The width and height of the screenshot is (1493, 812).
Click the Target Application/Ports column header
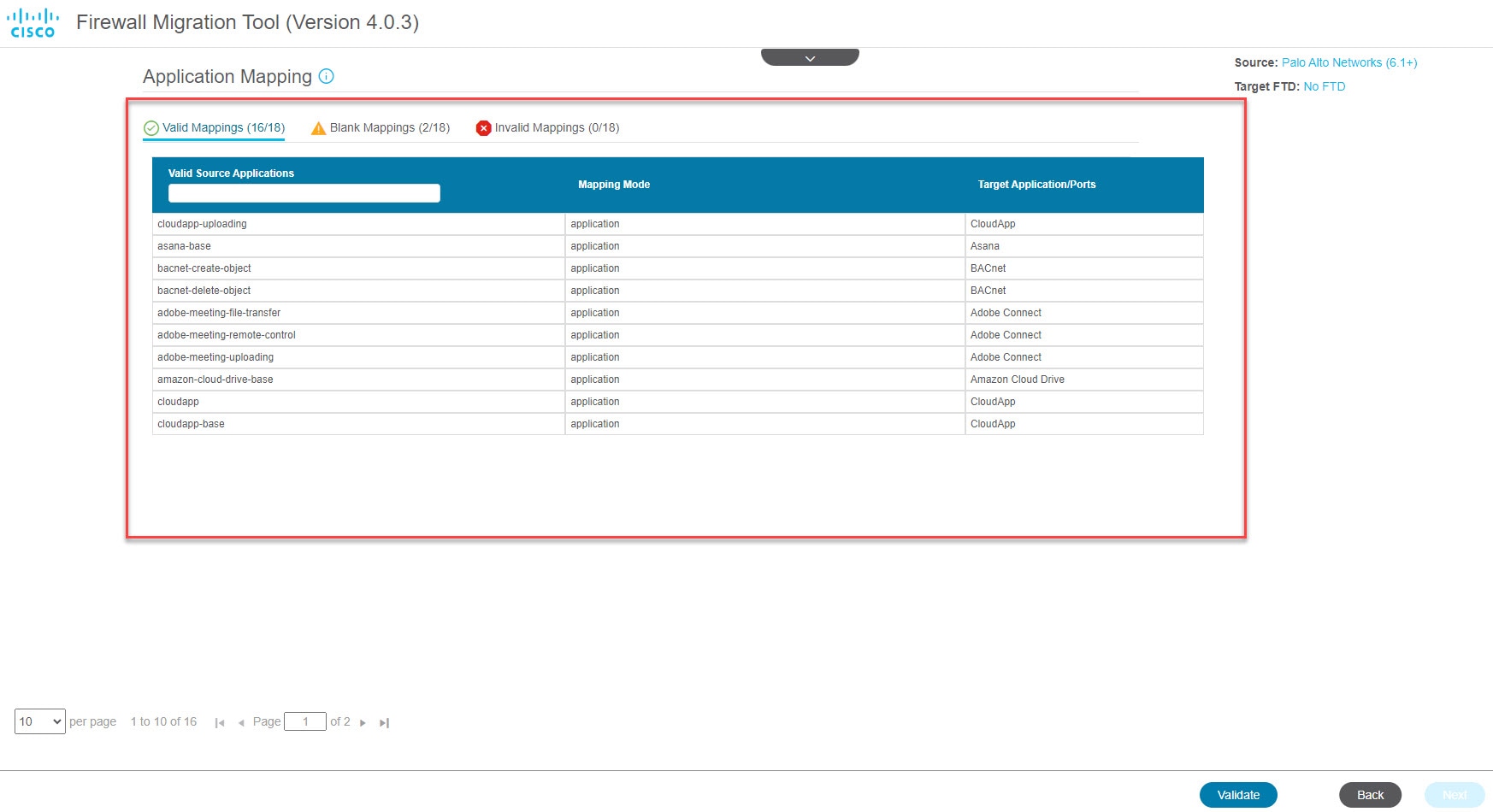(x=1036, y=185)
